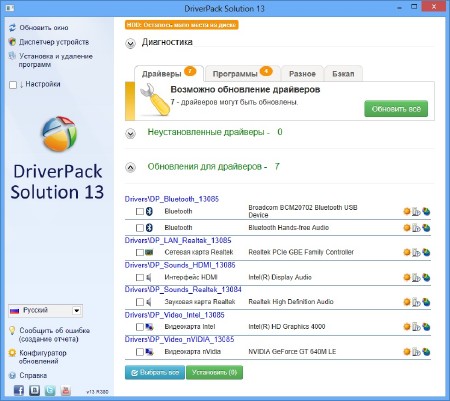Check the NVIDIA GeForce GT 640M LE driver
Viewport: 450px width, 401px height.
coord(140,352)
